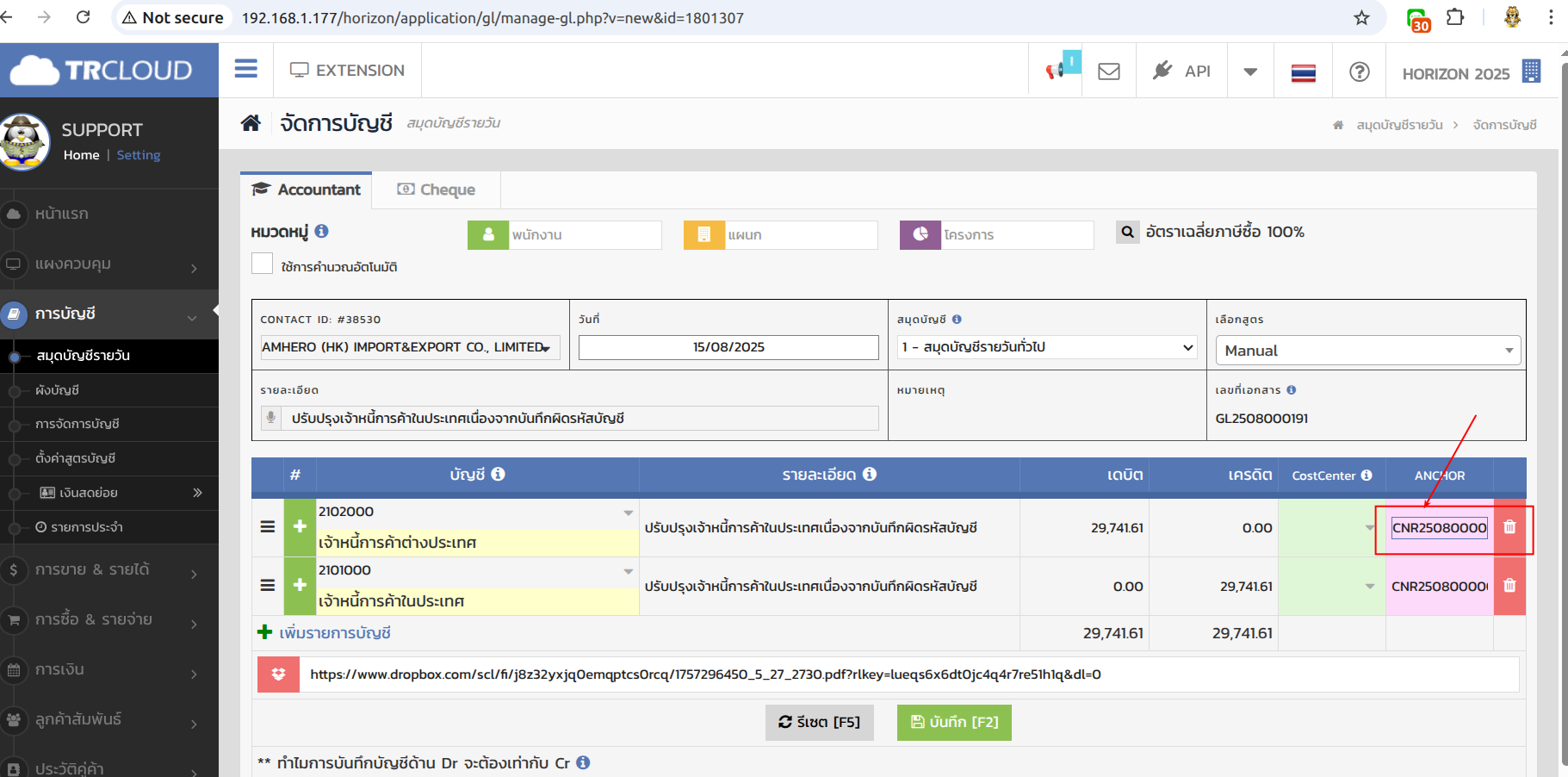Click the green save button [F2]
Screen dimensions: 1568x777
click(x=953, y=722)
